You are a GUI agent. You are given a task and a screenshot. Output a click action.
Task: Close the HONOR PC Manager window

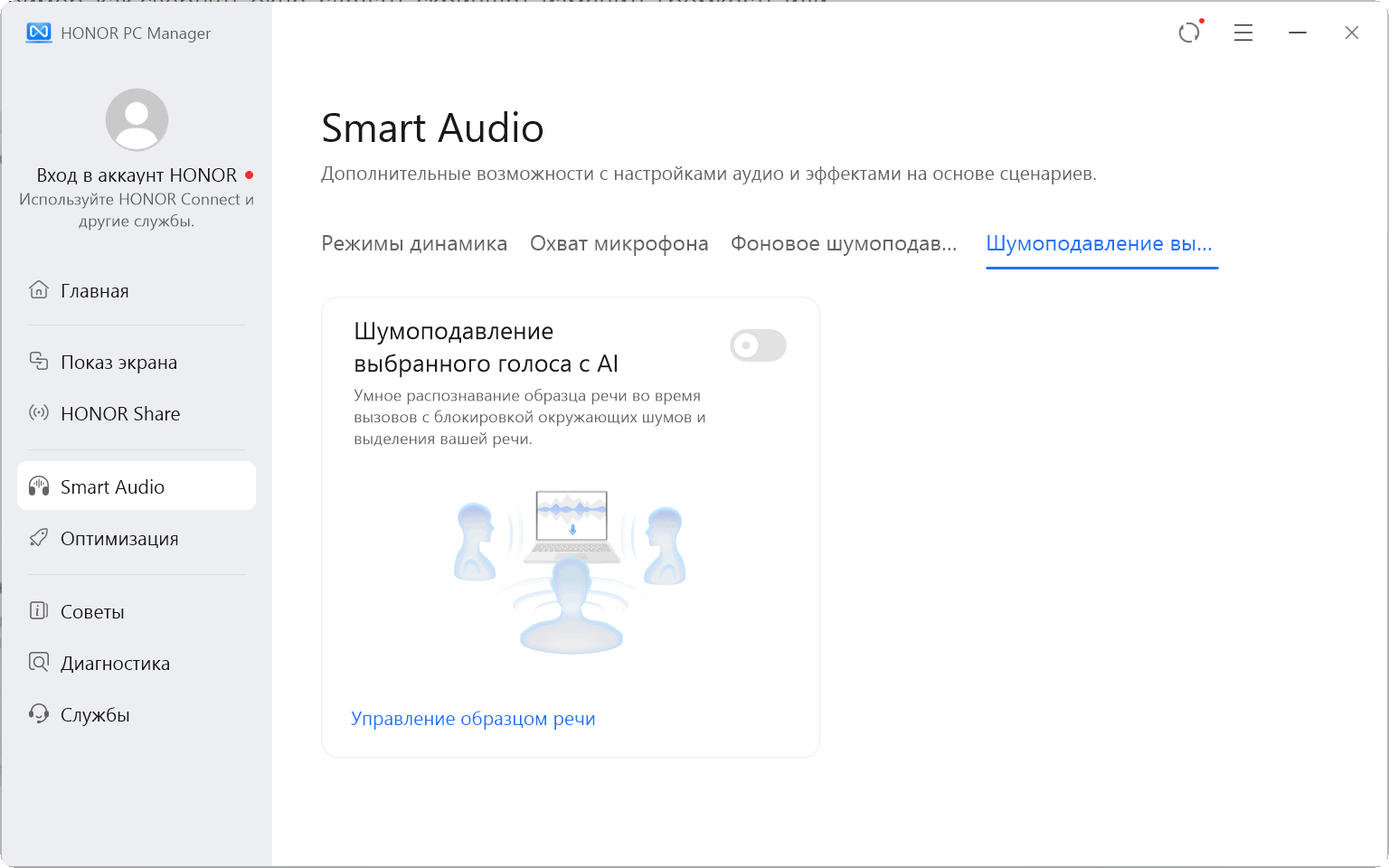click(1352, 33)
